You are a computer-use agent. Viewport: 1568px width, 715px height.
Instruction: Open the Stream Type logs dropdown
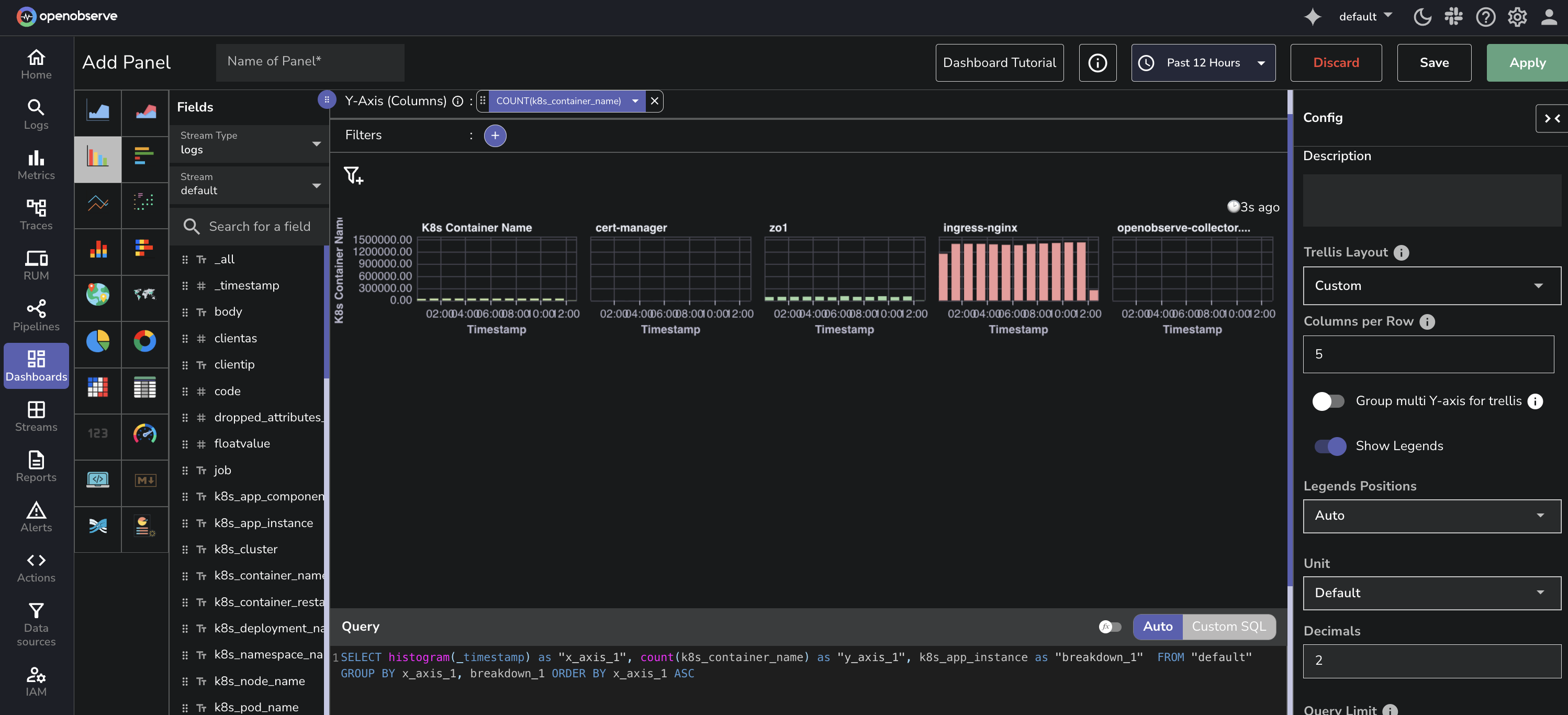pyautogui.click(x=250, y=143)
